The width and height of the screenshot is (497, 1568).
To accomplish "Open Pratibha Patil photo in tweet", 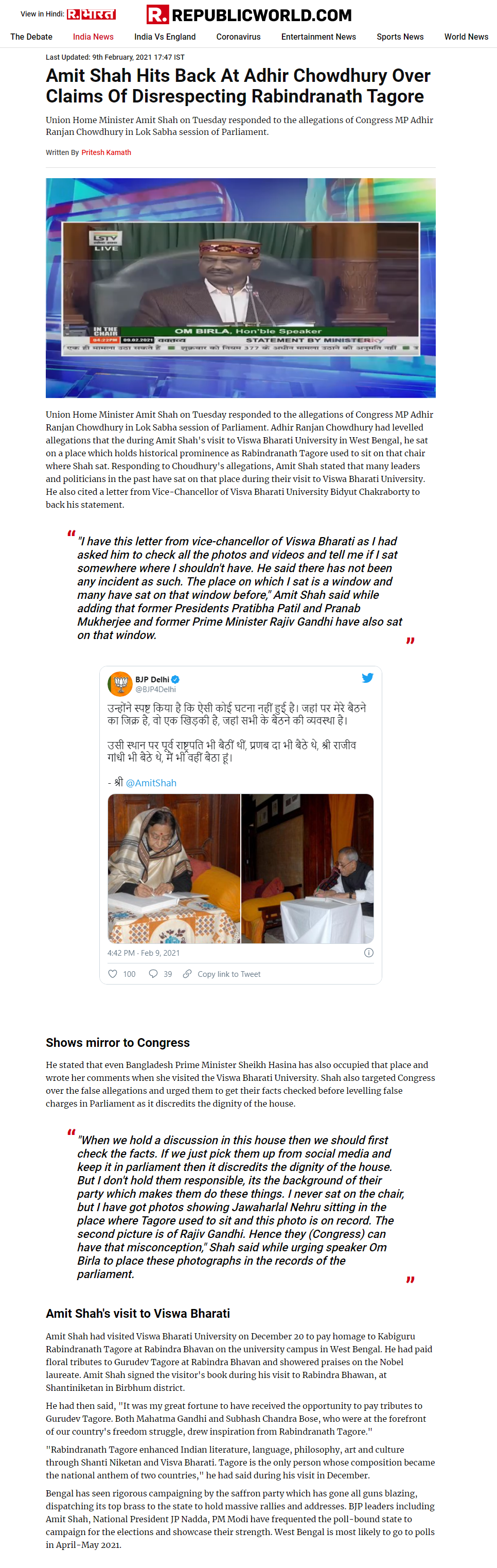I will (174, 869).
